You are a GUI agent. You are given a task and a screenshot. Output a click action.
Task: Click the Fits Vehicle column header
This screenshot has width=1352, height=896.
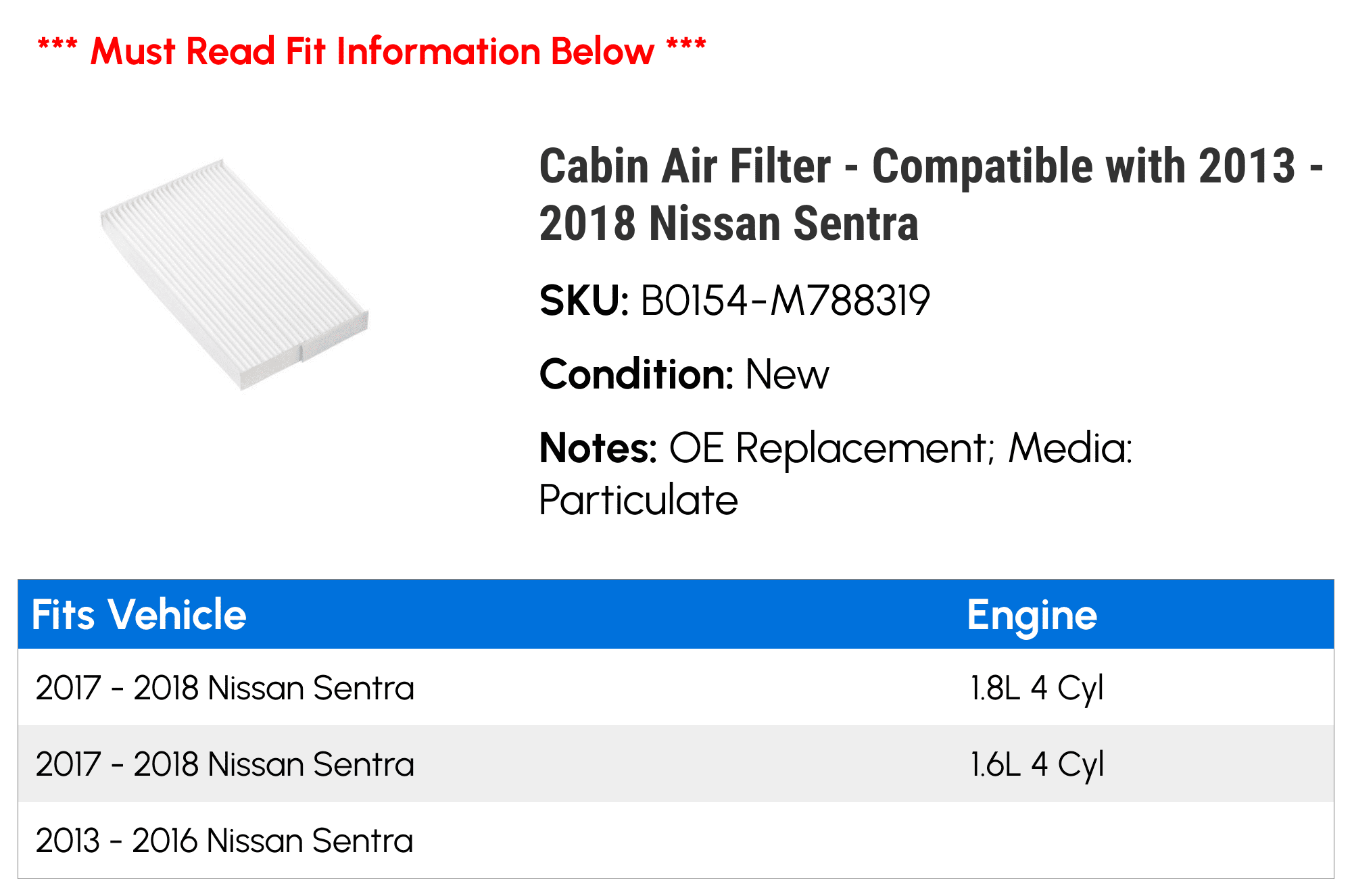[139, 615]
